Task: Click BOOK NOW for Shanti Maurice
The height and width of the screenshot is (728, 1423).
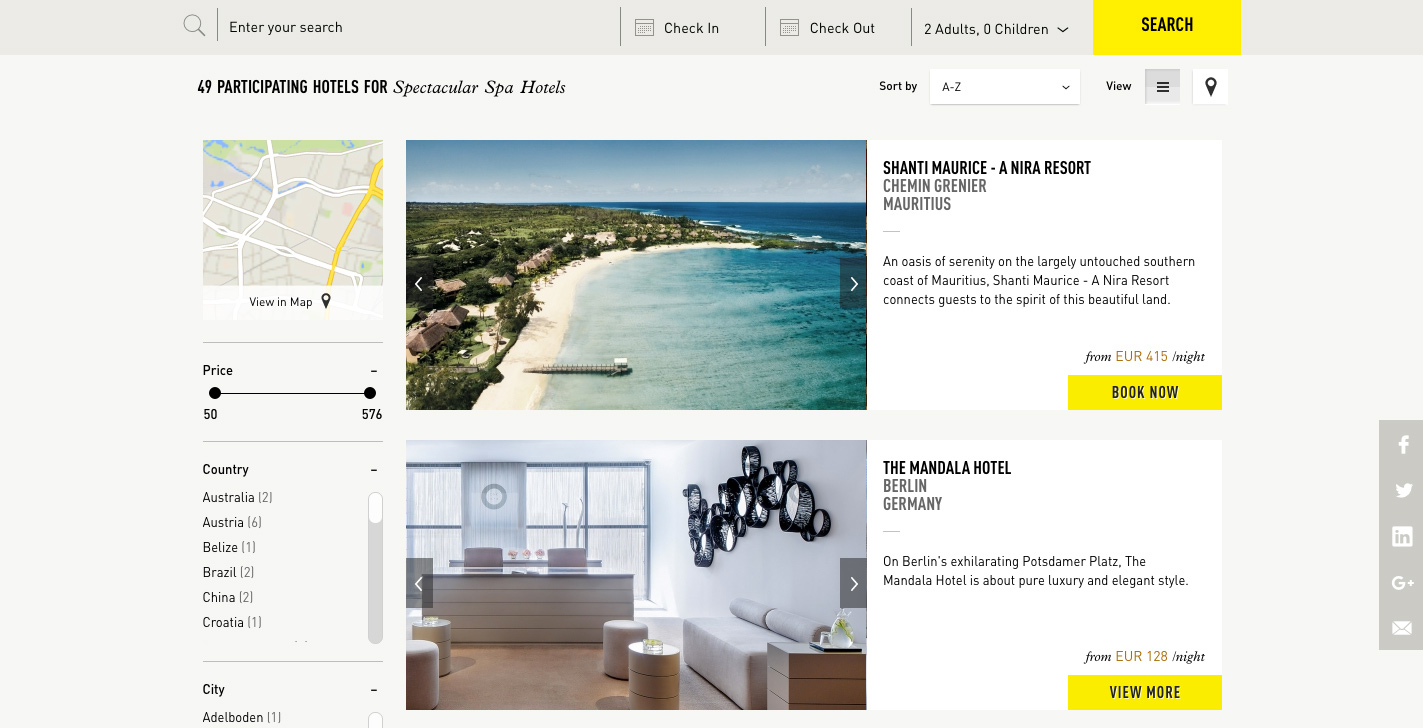Action: [x=1145, y=393]
